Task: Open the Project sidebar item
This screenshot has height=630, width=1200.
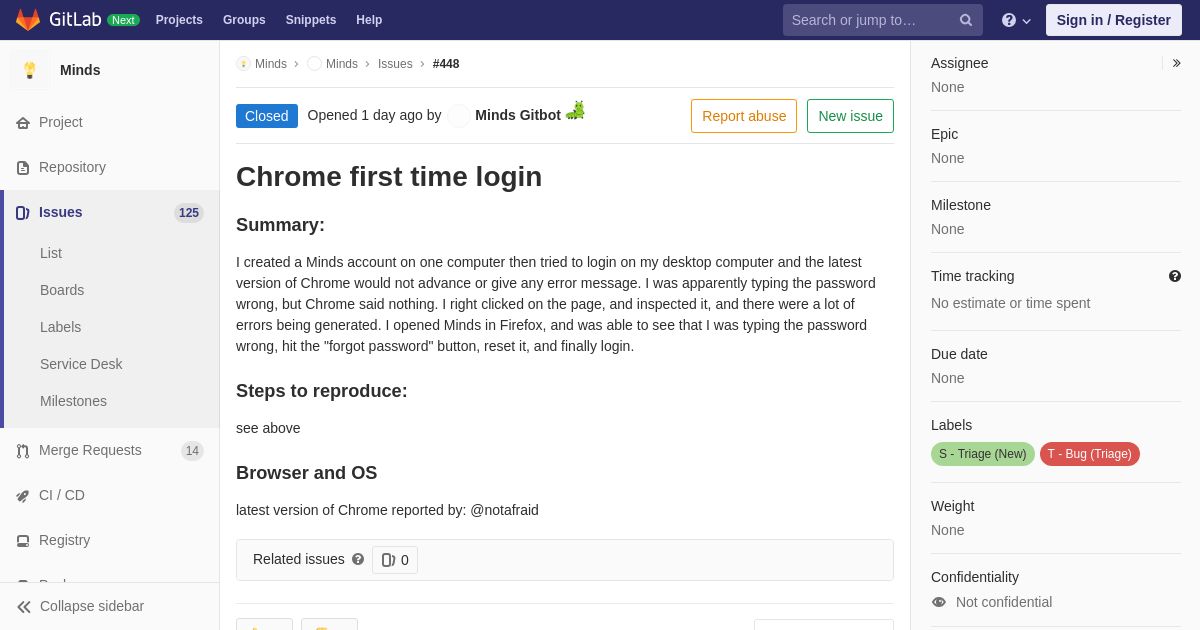Action: click(110, 122)
